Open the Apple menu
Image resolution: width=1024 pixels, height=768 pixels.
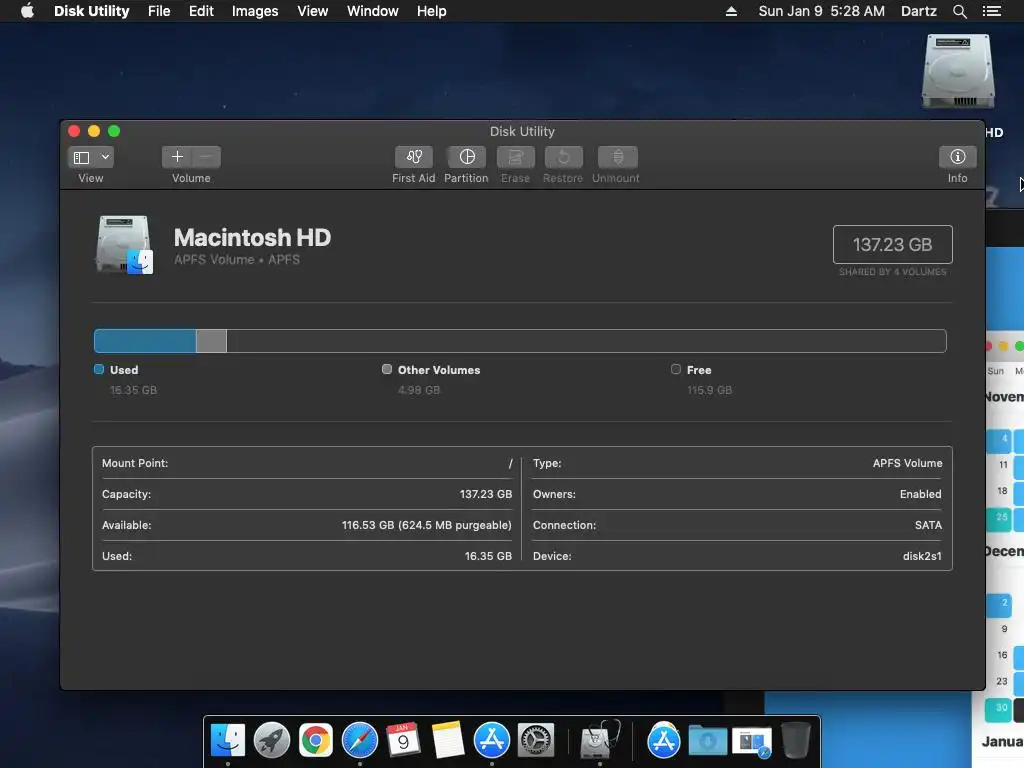[x=27, y=11]
